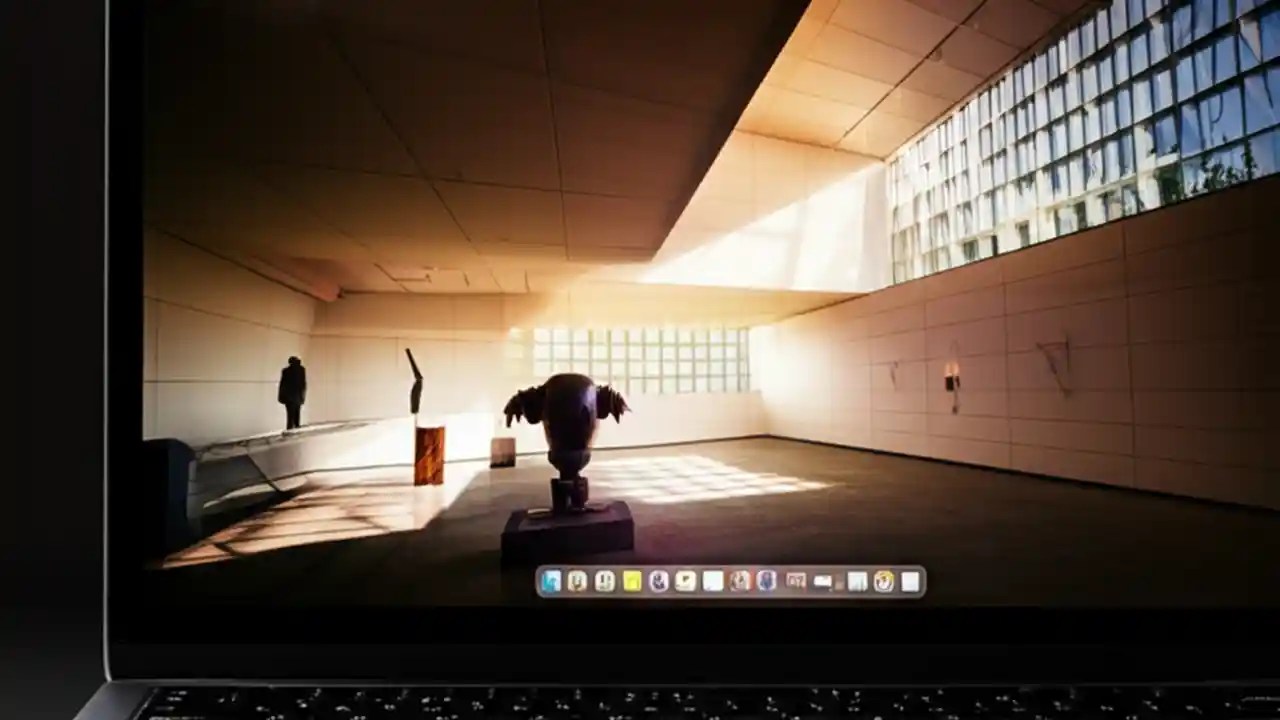The image size is (1280, 720).
Task: Open the light-gray panel icon near the Dock's right
Action: coord(855,583)
